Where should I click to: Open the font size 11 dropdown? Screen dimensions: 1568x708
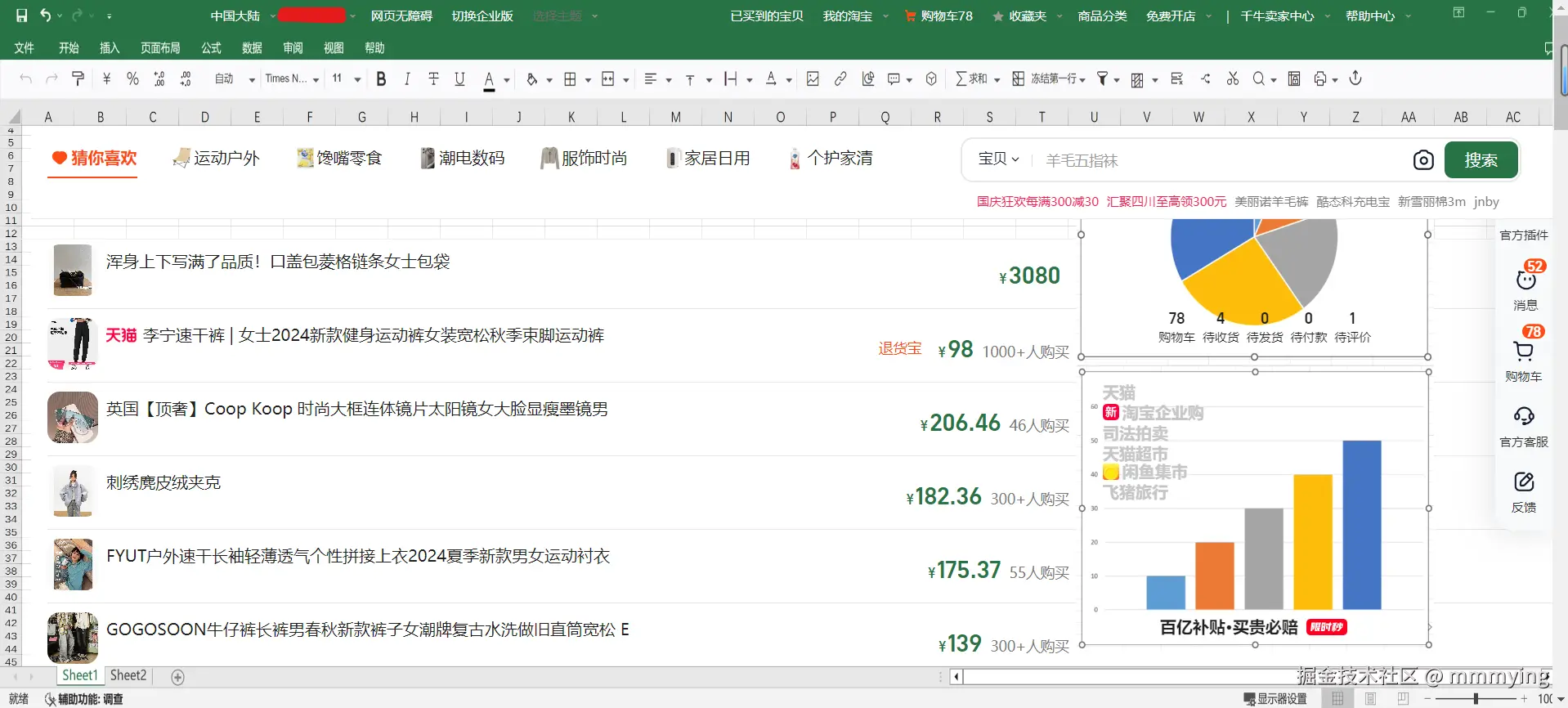pyautogui.click(x=347, y=78)
